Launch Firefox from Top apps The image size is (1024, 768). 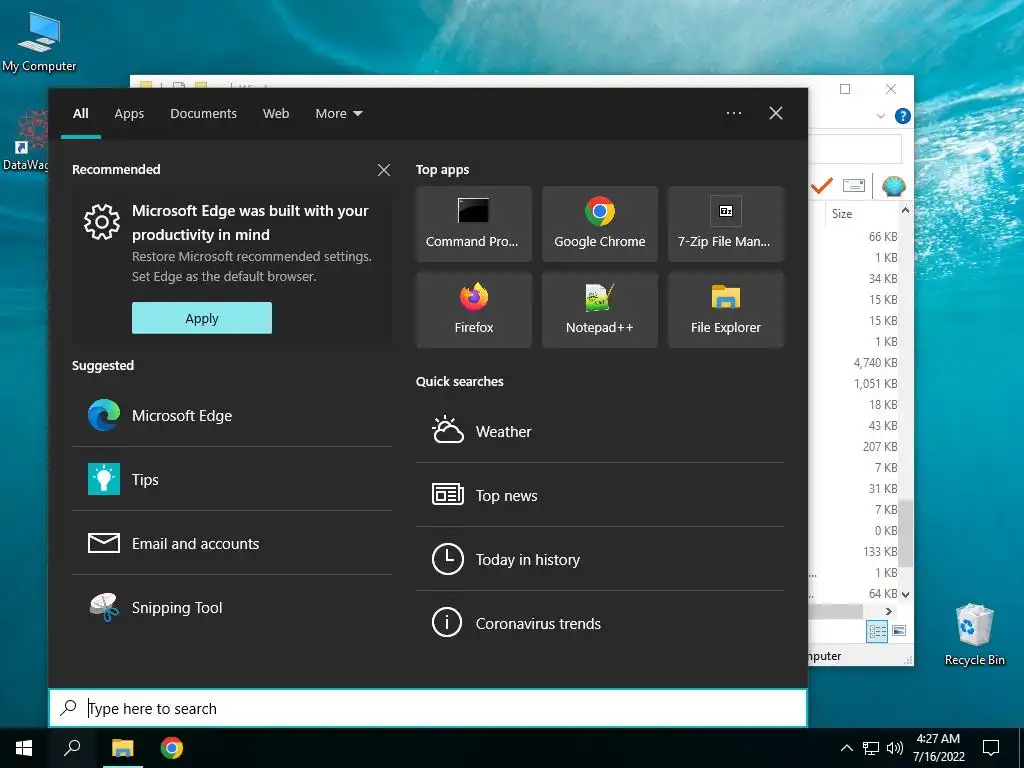(473, 310)
